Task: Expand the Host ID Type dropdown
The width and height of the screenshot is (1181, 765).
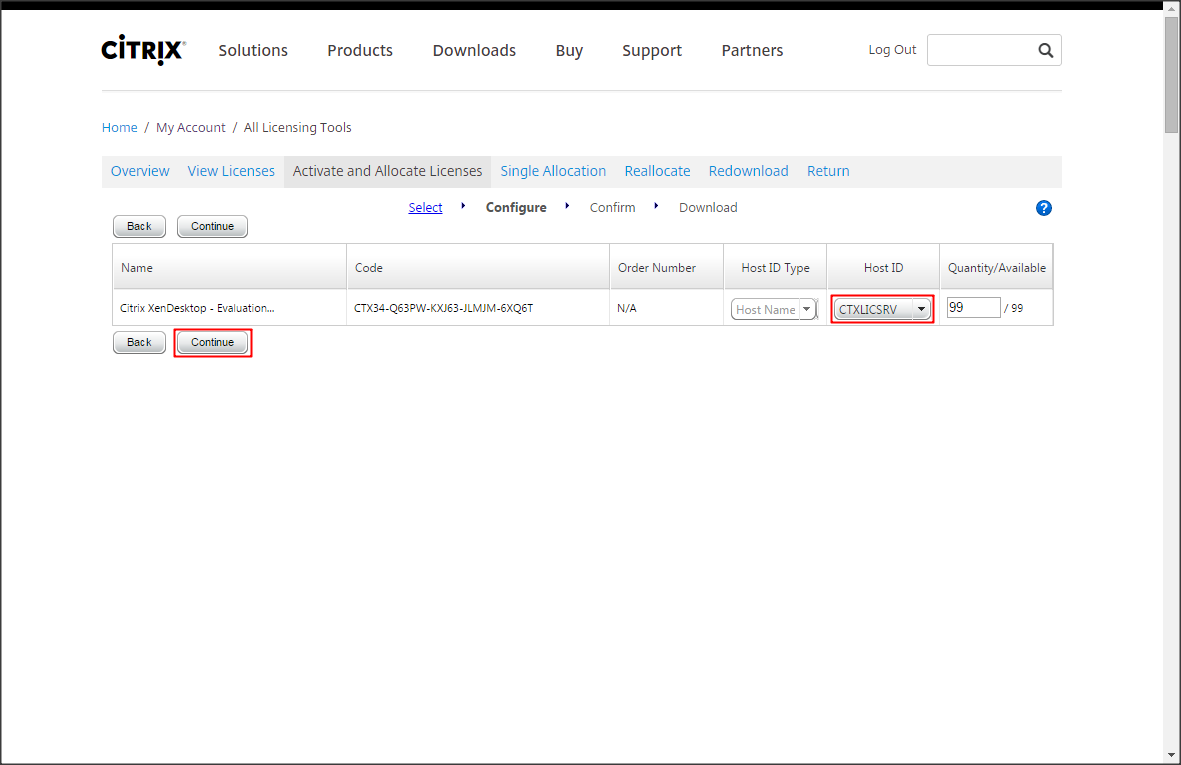Action: click(806, 310)
